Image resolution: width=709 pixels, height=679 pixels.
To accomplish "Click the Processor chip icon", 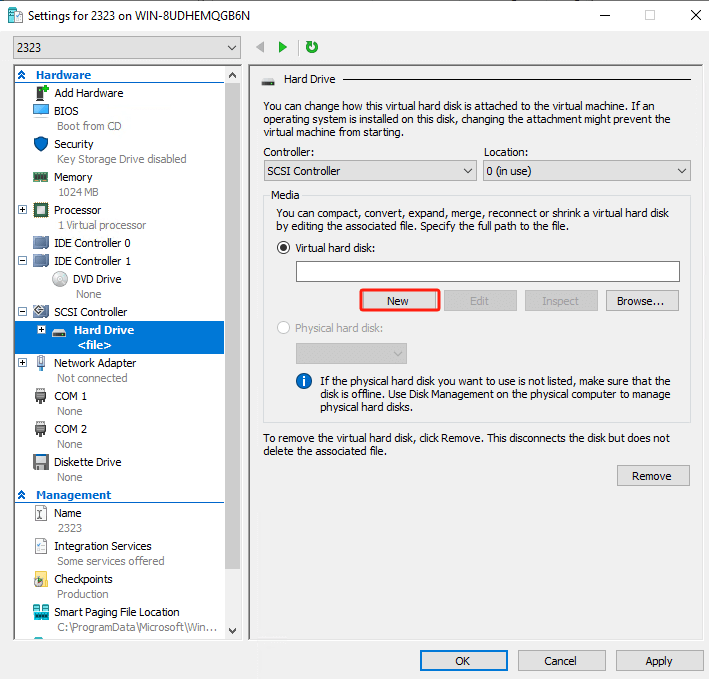I will pyautogui.click(x=41, y=210).
